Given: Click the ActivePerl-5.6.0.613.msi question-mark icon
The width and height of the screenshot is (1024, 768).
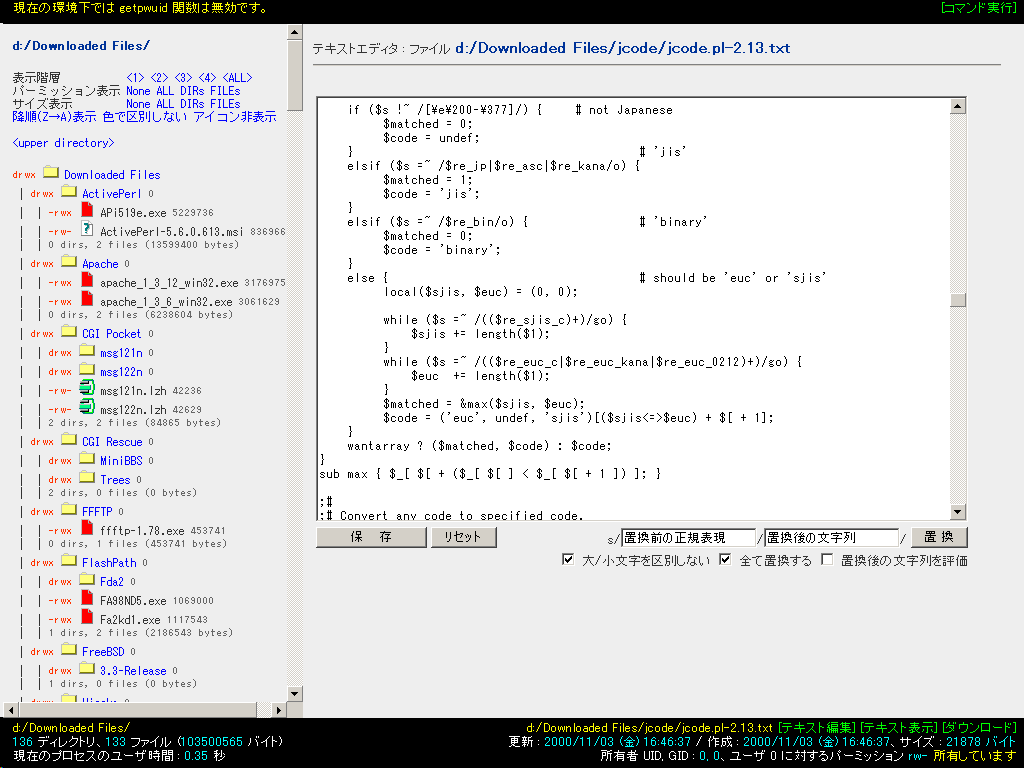Looking at the screenshot, I should click(x=87, y=229).
